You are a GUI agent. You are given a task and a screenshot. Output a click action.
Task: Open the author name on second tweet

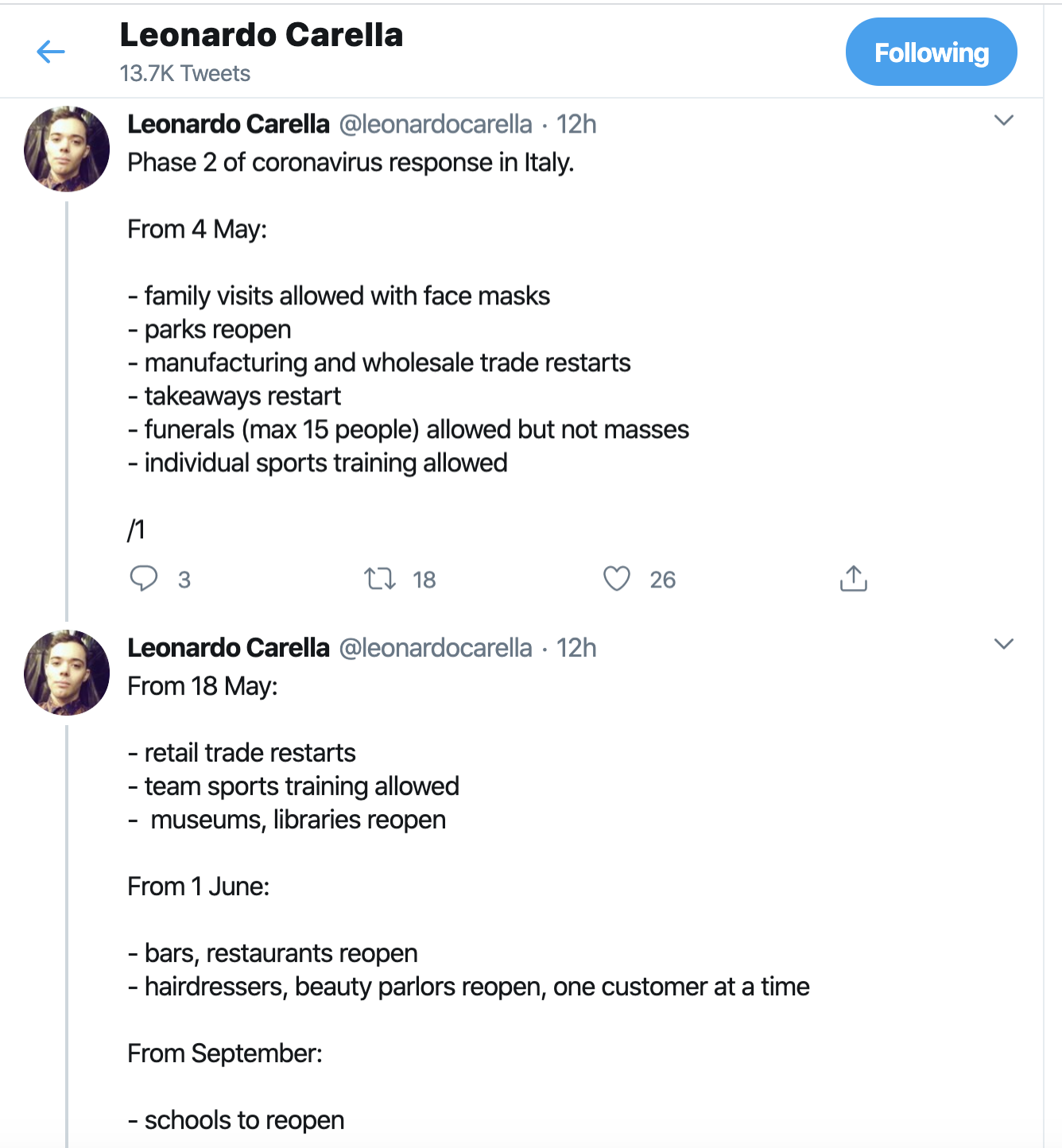pyautogui.click(x=228, y=649)
